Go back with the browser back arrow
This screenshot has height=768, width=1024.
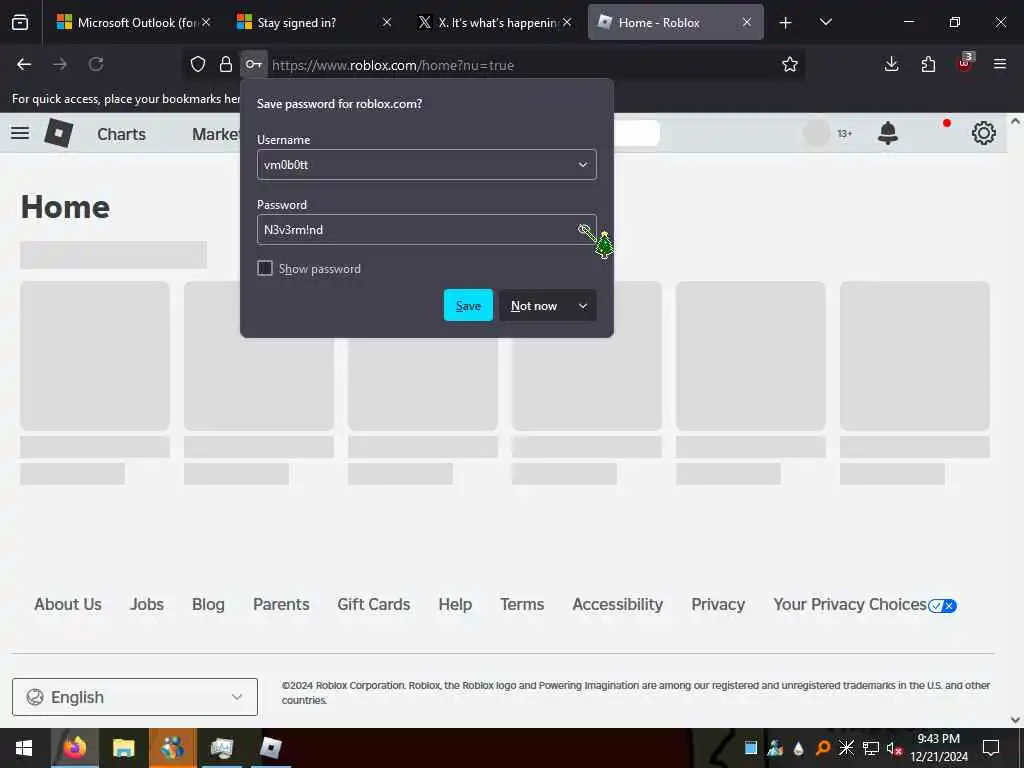pyautogui.click(x=24, y=64)
